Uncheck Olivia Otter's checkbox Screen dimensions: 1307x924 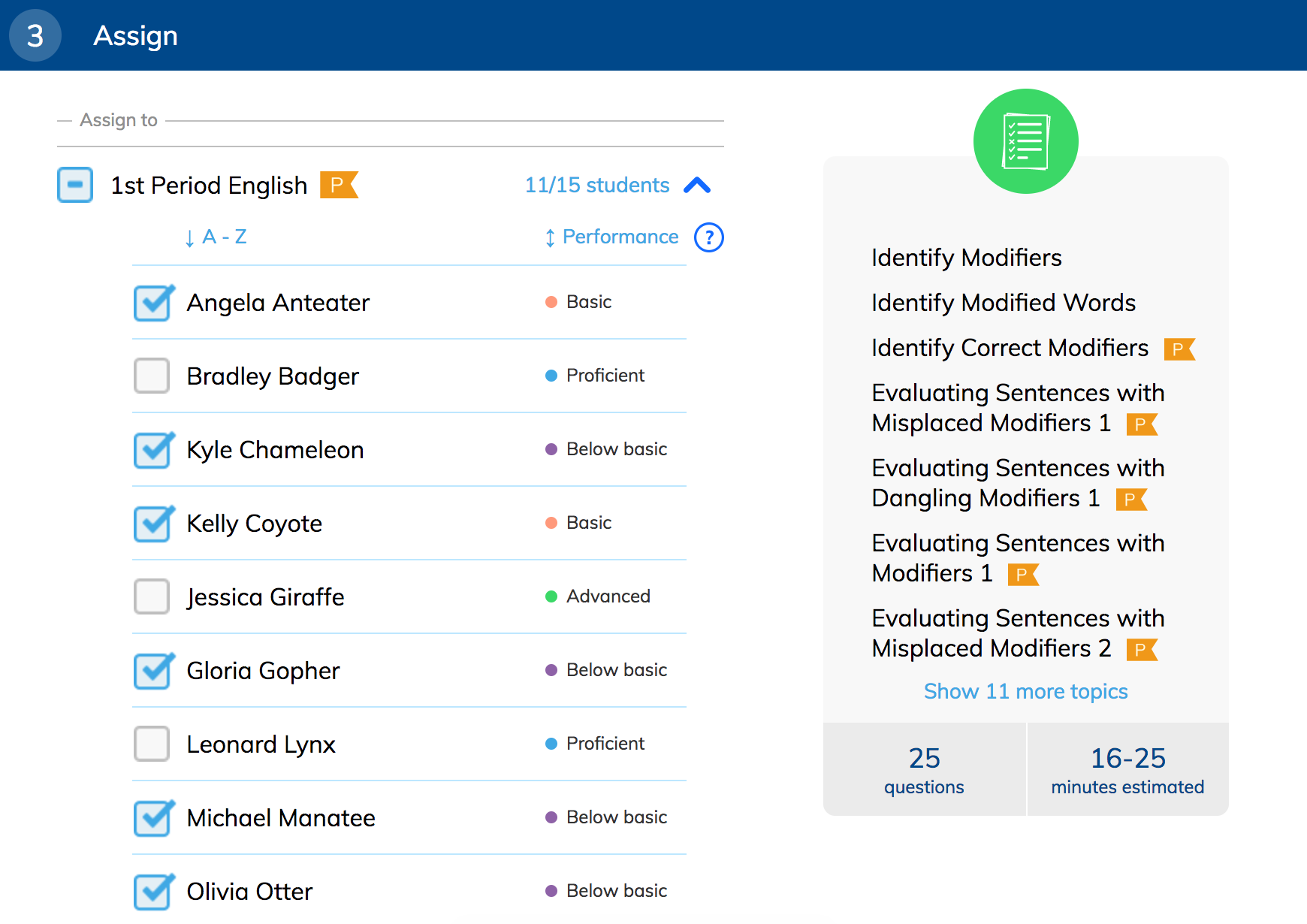[x=153, y=892]
